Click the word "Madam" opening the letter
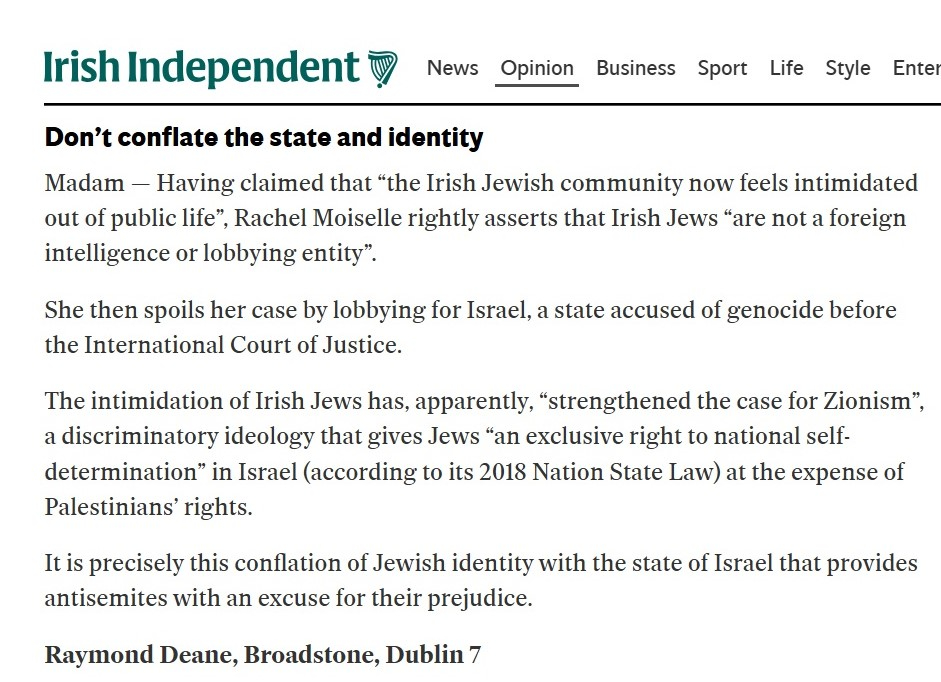The width and height of the screenshot is (941, 682). (x=82, y=184)
